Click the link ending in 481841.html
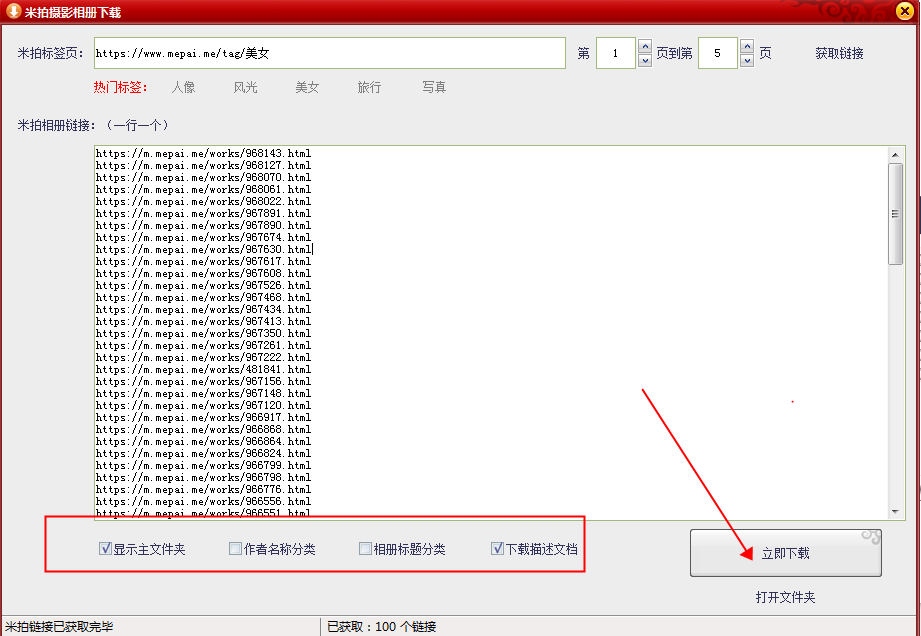 [x=203, y=369]
